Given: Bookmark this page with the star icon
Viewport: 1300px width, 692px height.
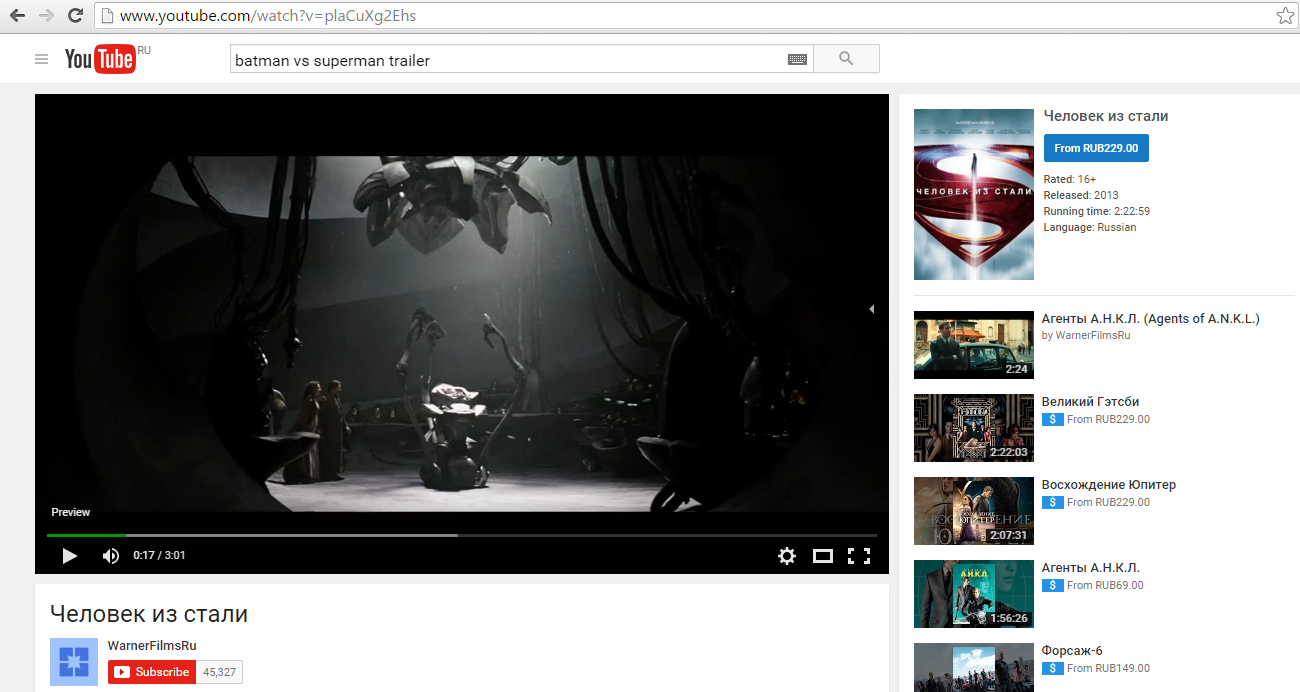Looking at the screenshot, I should (1285, 15).
